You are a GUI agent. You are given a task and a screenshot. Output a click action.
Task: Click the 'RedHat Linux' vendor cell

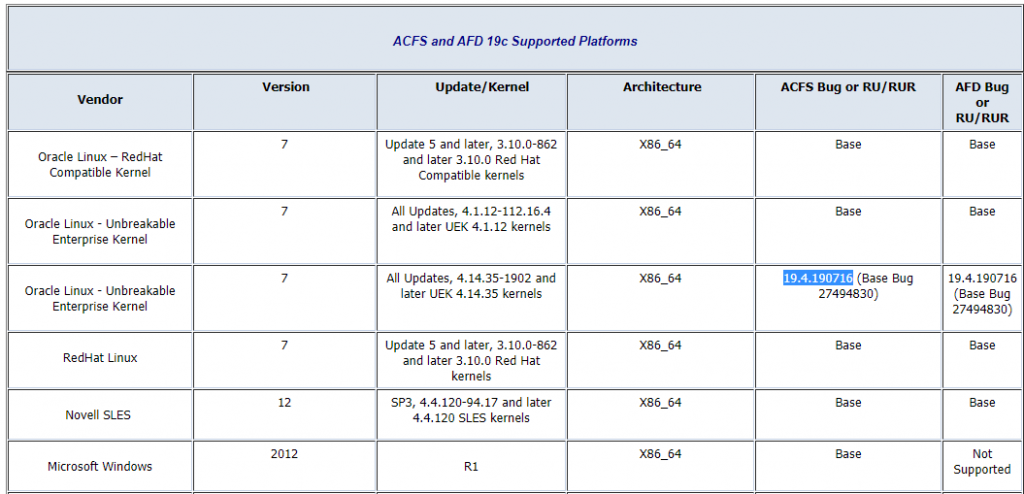click(x=100, y=358)
